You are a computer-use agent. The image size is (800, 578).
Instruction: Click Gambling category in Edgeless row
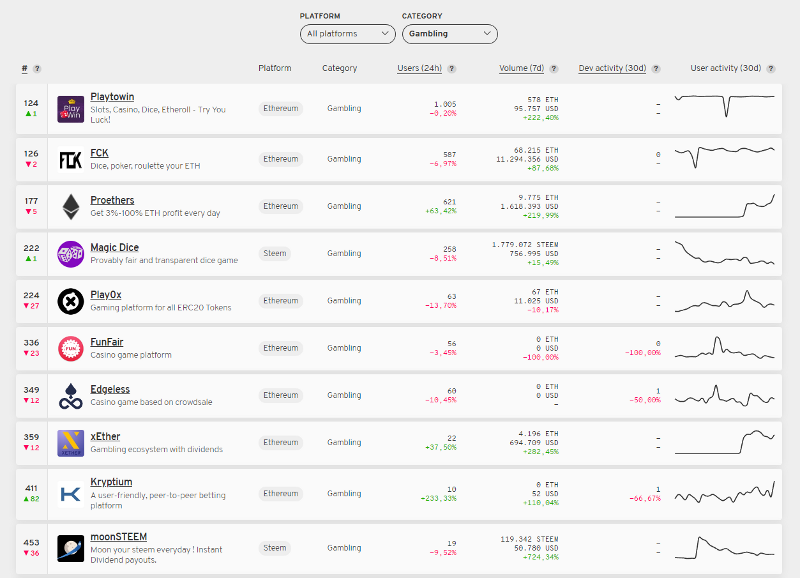pyautogui.click(x=344, y=395)
